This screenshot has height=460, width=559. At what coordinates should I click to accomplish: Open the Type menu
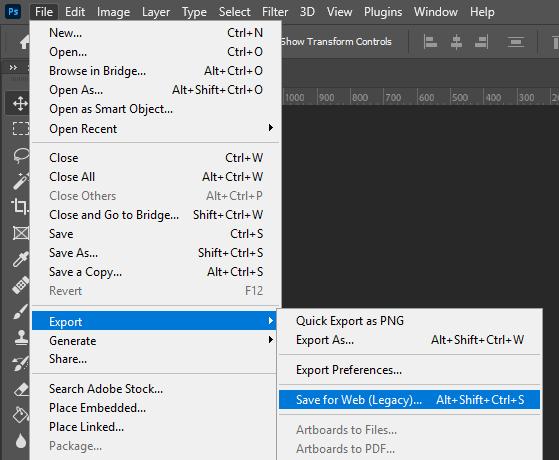coord(194,12)
